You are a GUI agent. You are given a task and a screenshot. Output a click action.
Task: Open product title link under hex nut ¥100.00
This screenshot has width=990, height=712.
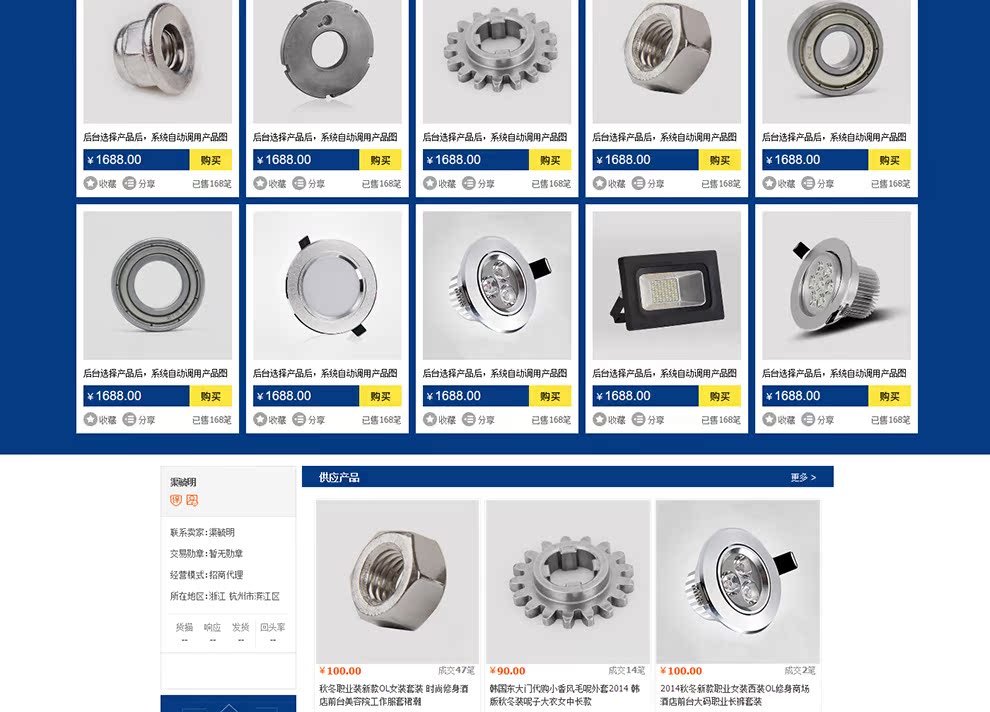(x=394, y=695)
